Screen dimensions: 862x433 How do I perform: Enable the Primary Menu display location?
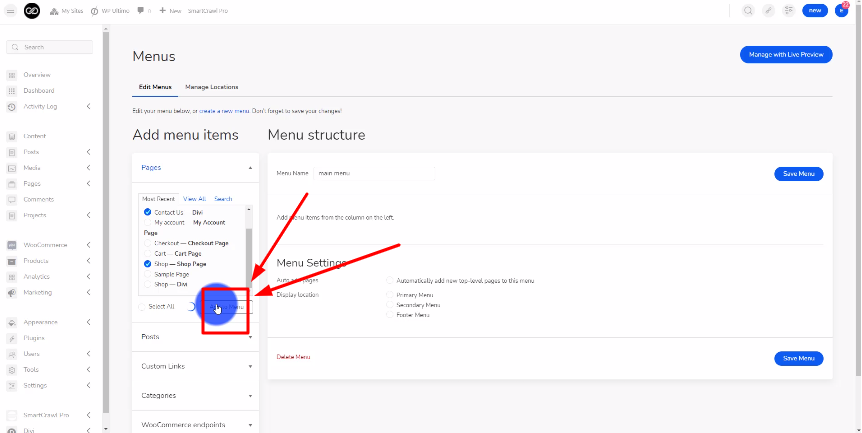coord(389,295)
